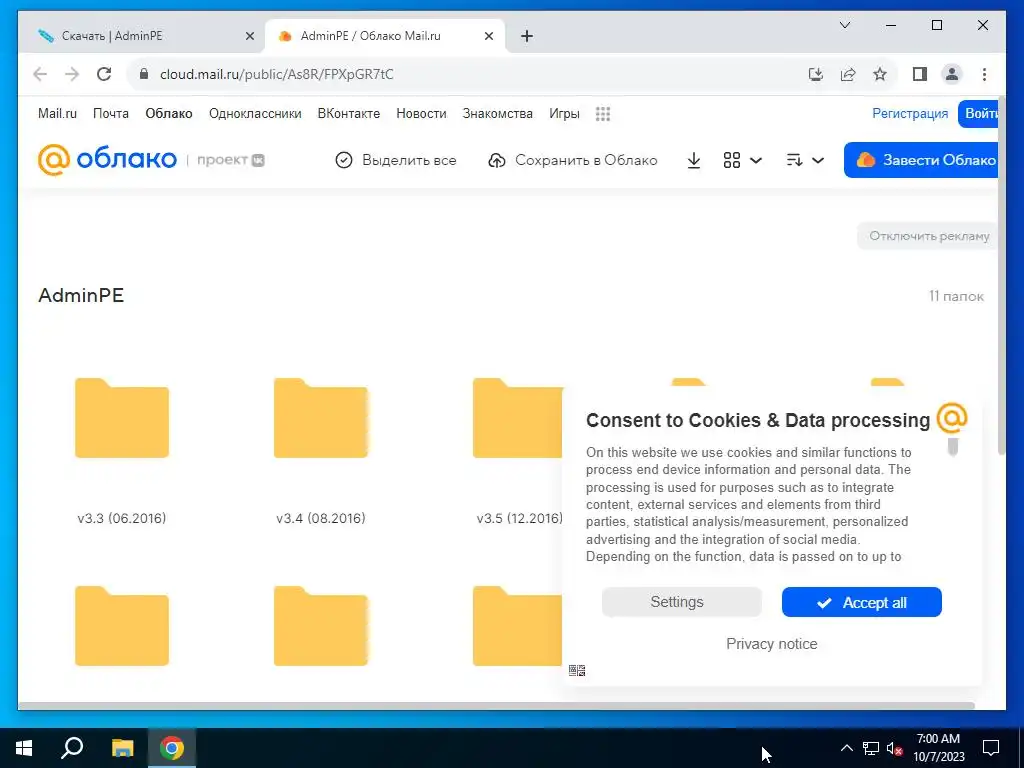The width and height of the screenshot is (1024, 768).
Task: Click the address bar URL
Action: point(276,74)
